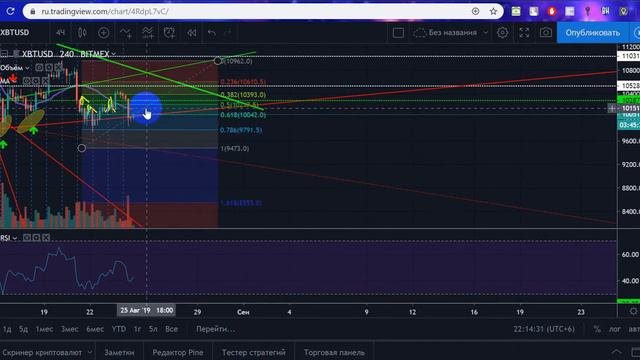
Task: Open the key-shaped password extension
Action: [587, 11]
